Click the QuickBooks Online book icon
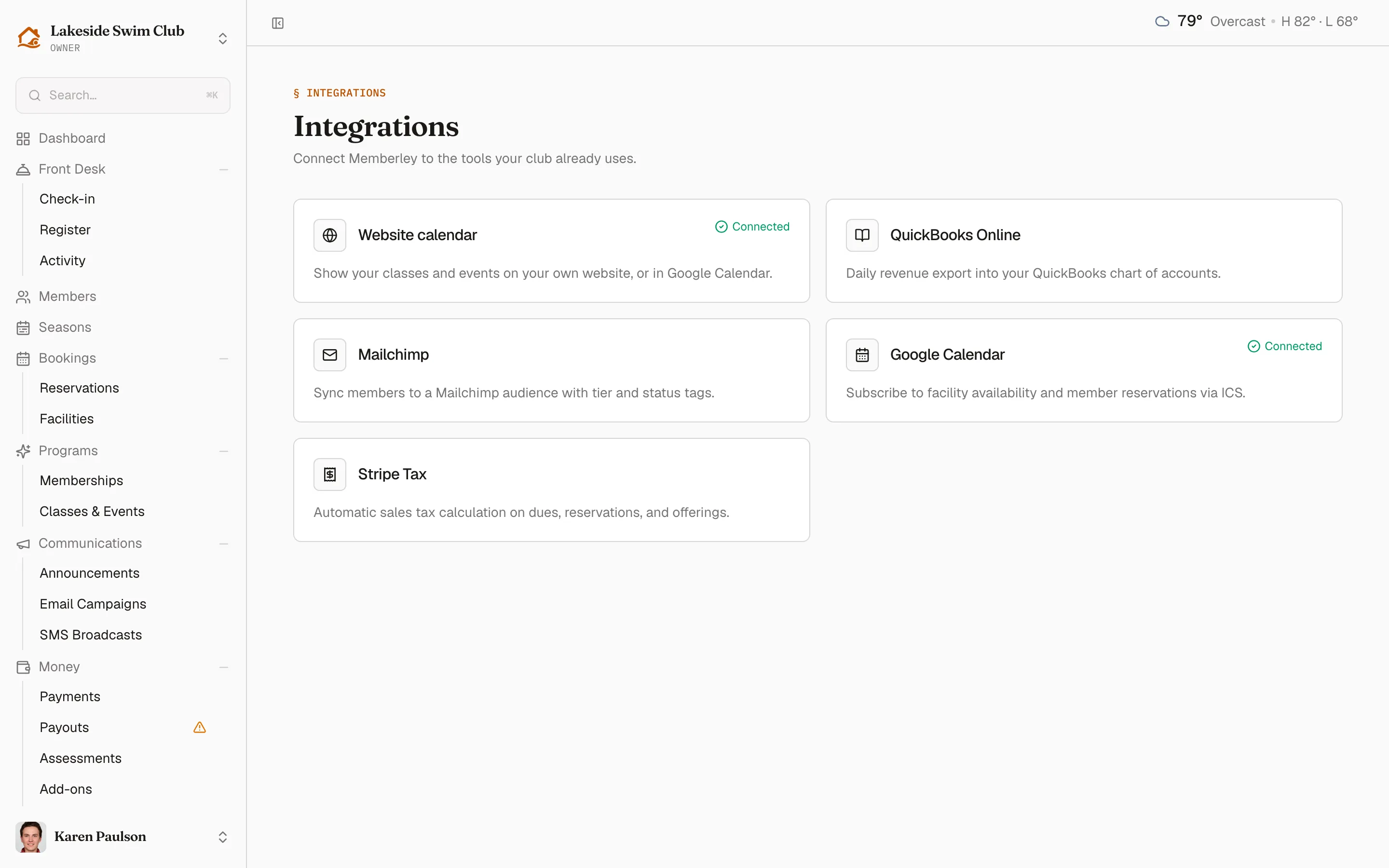The width and height of the screenshot is (1389, 868). click(862, 235)
